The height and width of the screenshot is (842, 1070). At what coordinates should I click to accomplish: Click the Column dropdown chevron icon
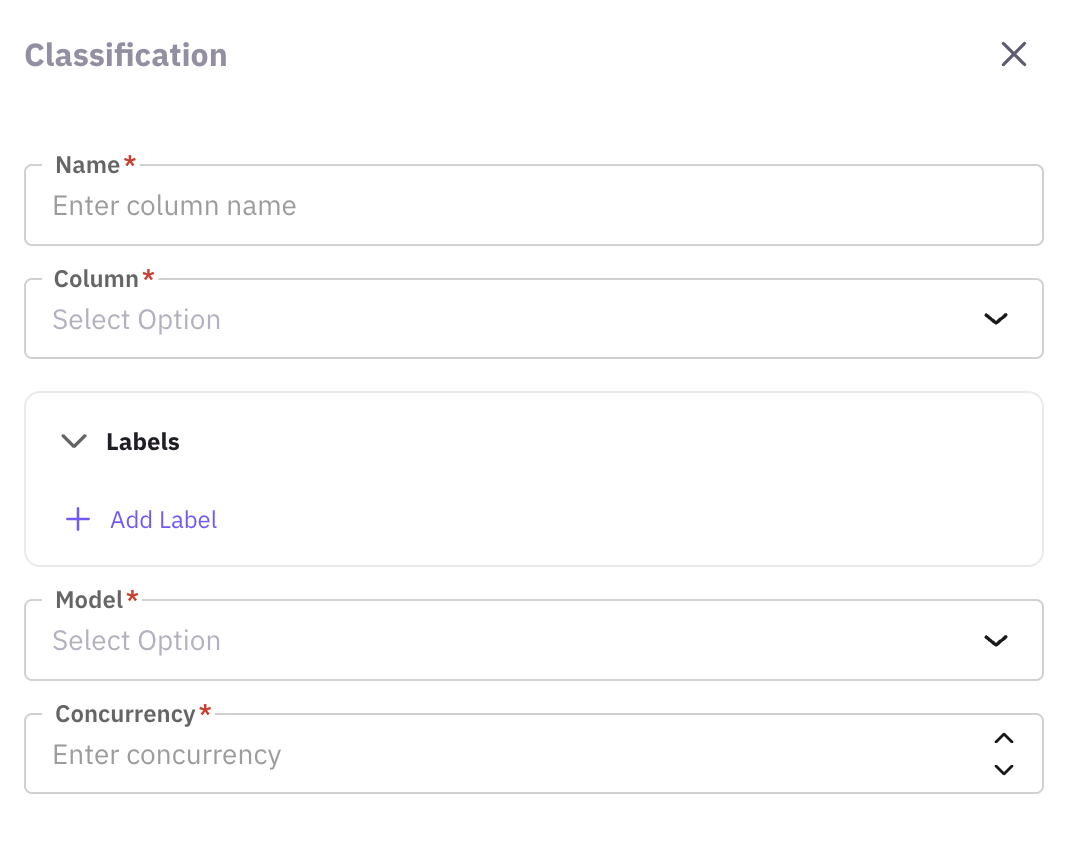pos(996,318)
